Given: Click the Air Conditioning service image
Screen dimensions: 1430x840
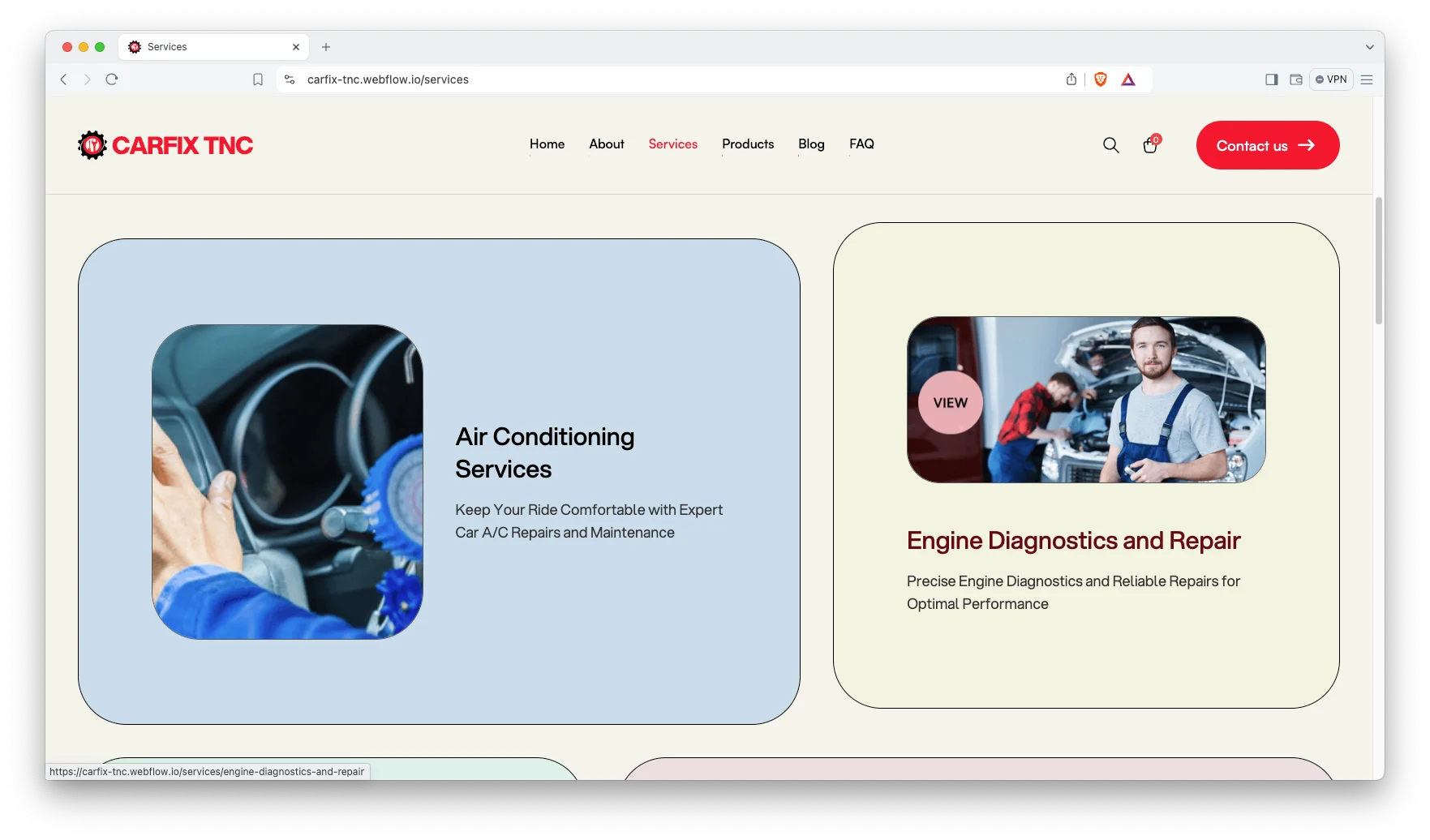Looking at the screenshot, I should (x=287, y=482).
